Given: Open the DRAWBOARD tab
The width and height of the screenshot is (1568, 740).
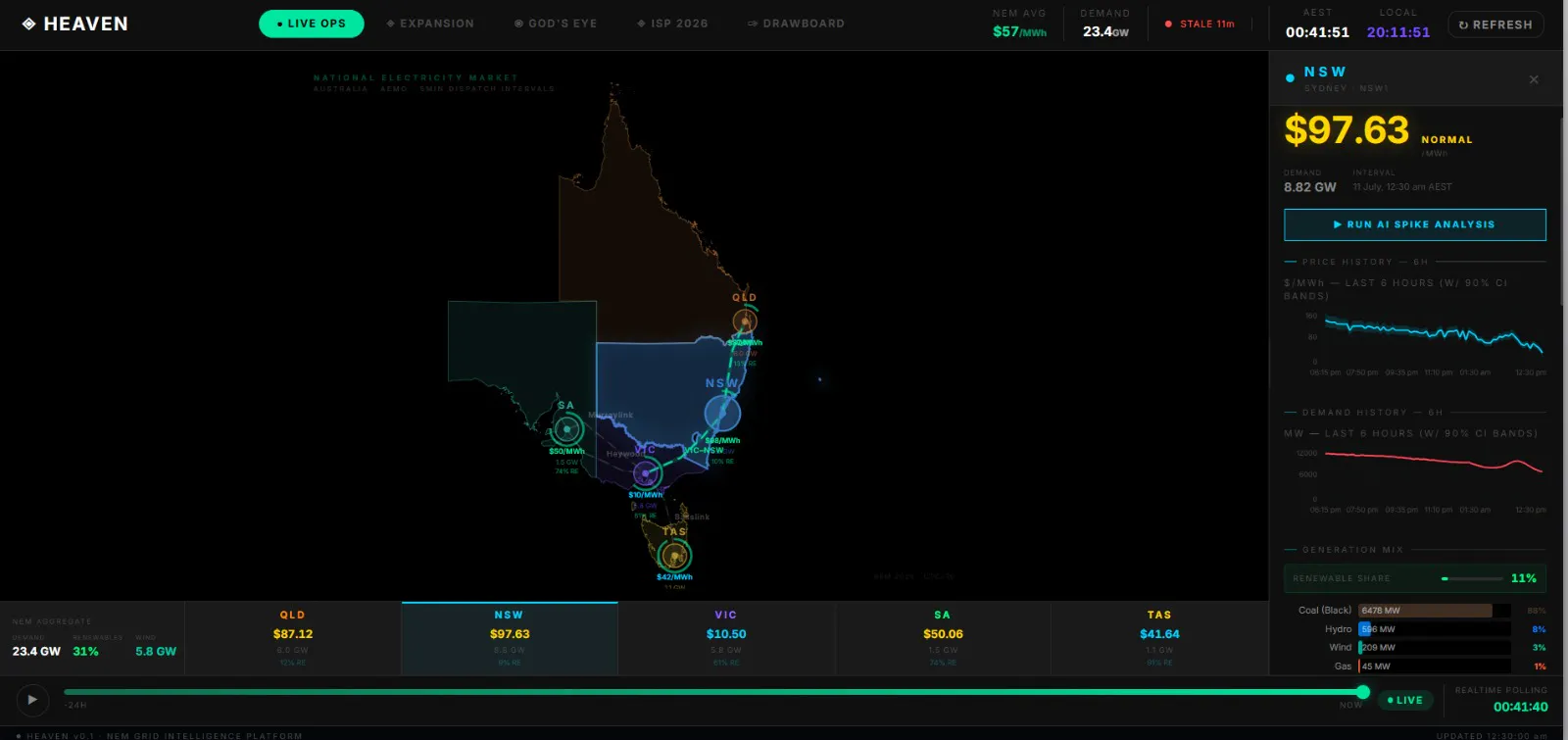Looking at the screenshot, I should tap(796, 24).
